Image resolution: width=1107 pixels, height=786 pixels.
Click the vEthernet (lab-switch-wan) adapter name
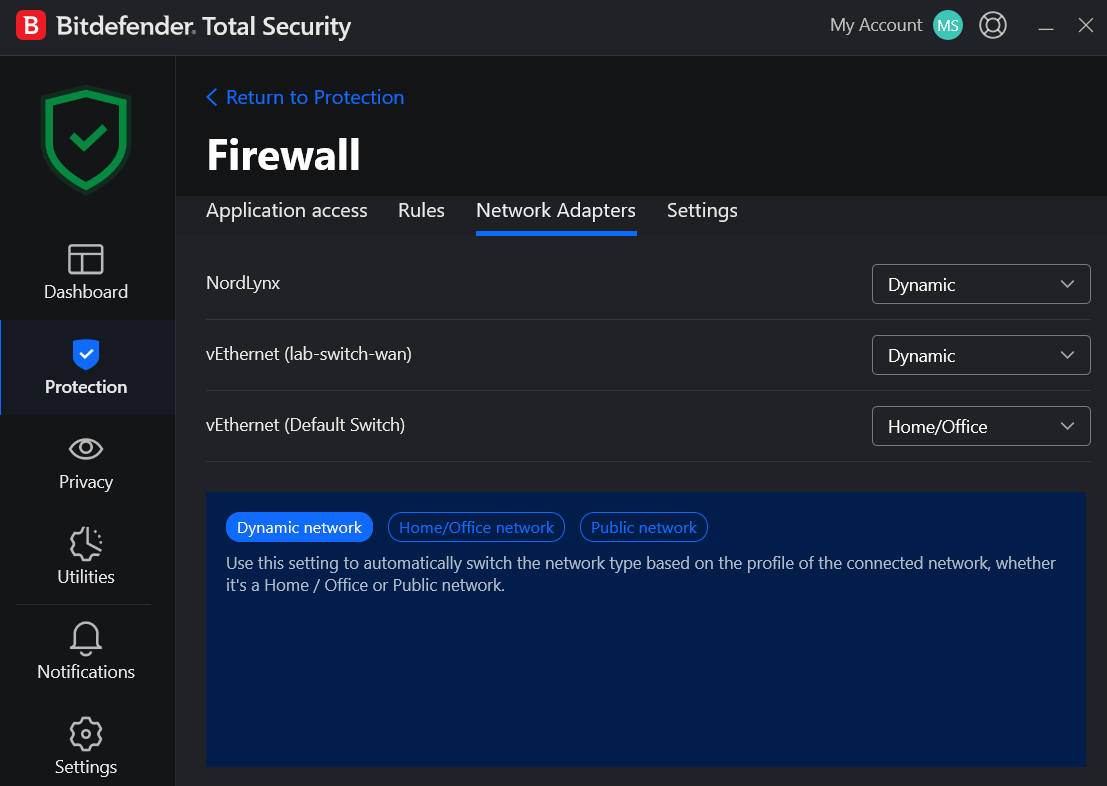[309, 354]
